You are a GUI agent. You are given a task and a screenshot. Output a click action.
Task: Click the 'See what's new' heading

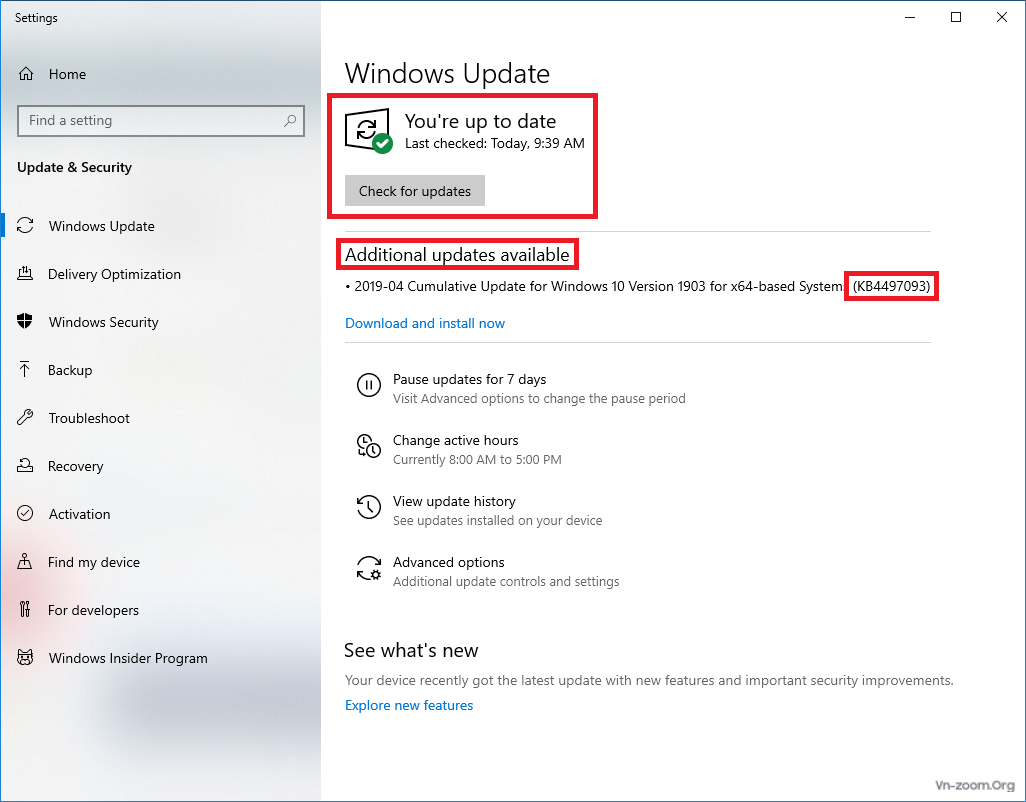[411, 650]
